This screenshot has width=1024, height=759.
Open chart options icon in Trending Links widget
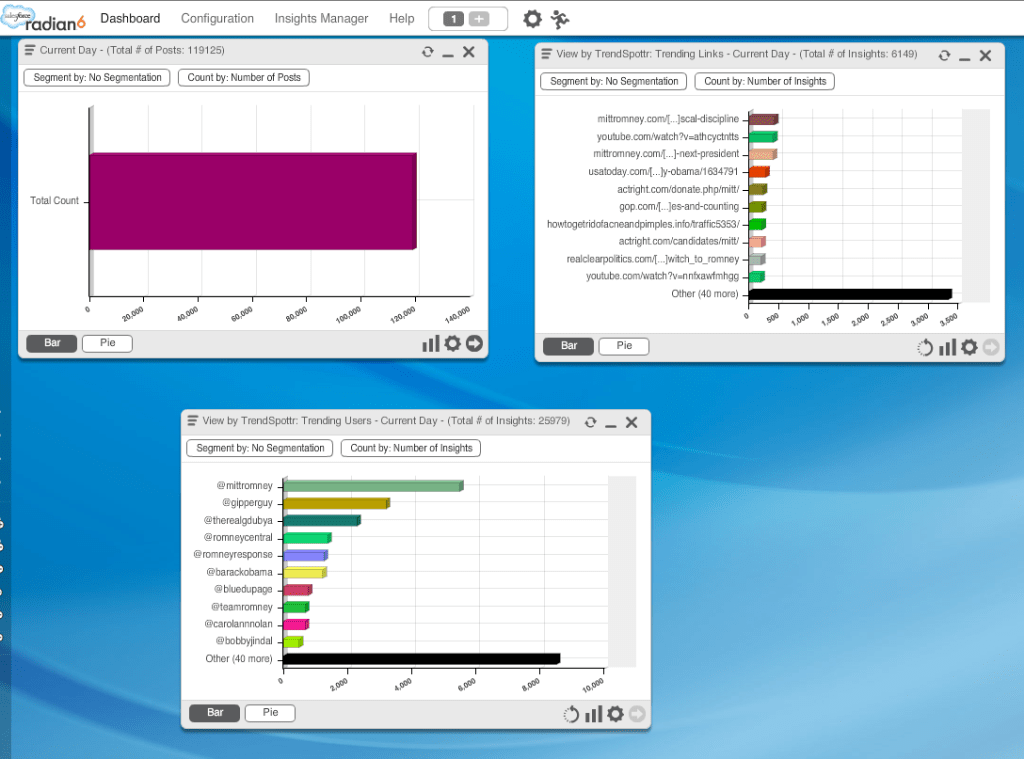click(948, 347)
